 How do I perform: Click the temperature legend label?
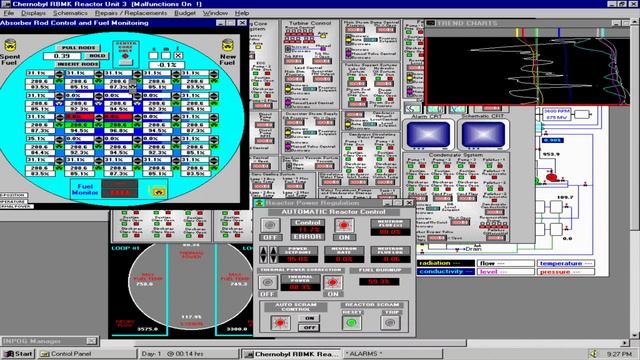tap(566, 263)
